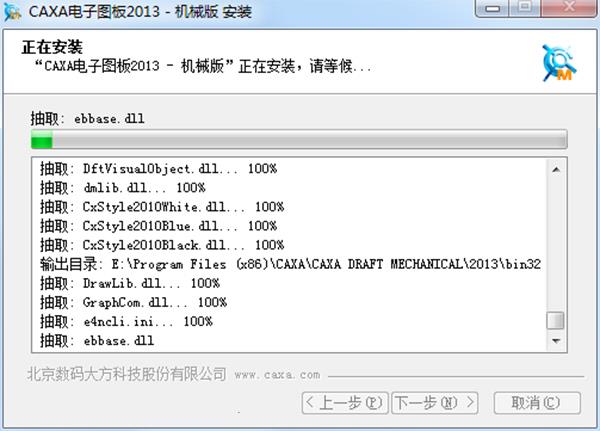Viewport: 600px width, 431px height.
Task: Click the Back button 上一步(P)
Action: [x=345, y=403]
